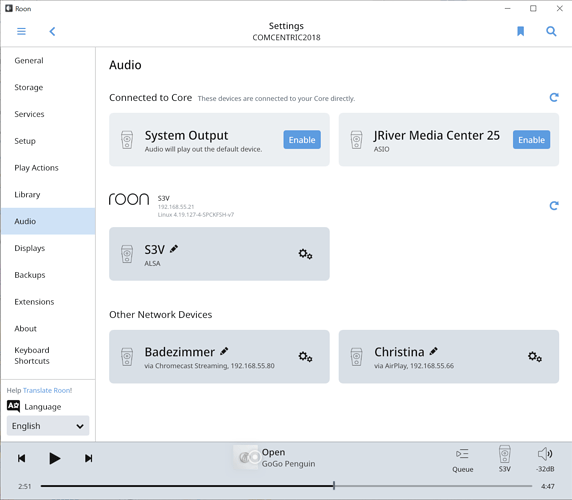Open bookmarks via the bookmark icon
Screen dimensions: 572x500
(x=521, y=31)
